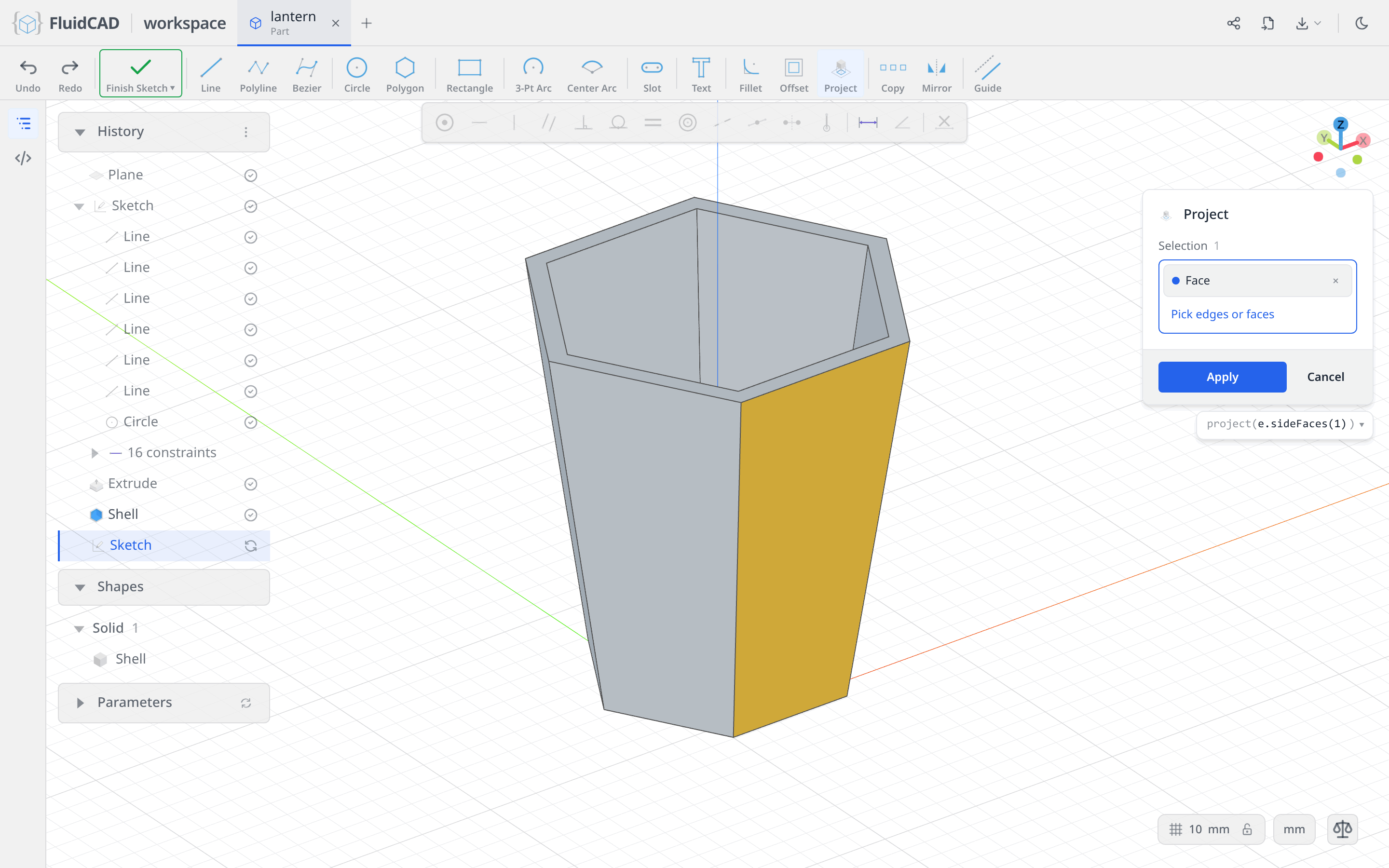Toggle the Plane history item check
This screenshot has height=868, width=1389.
251,175
